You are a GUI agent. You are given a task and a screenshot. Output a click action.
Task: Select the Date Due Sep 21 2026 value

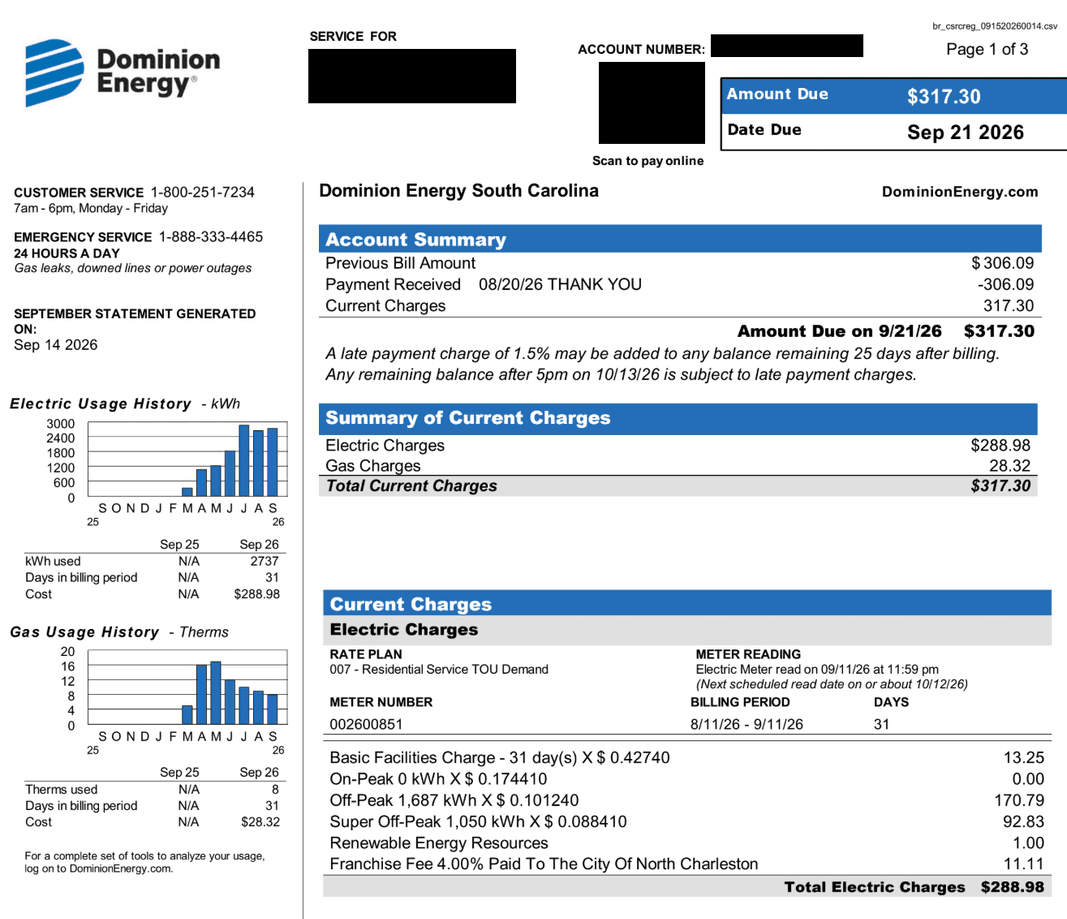coord(965,132)
